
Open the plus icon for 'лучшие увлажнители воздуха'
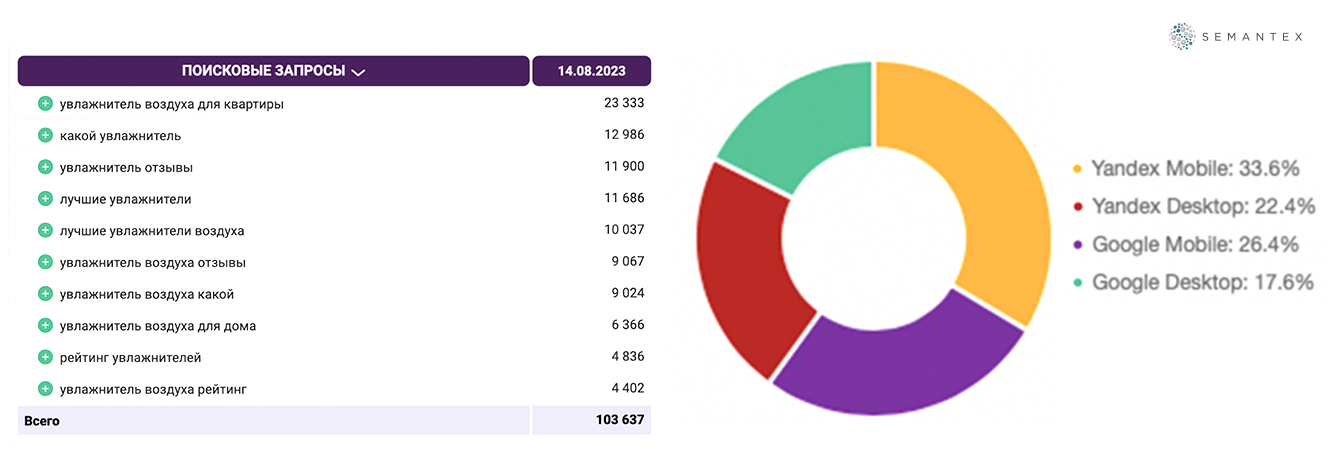45,231
